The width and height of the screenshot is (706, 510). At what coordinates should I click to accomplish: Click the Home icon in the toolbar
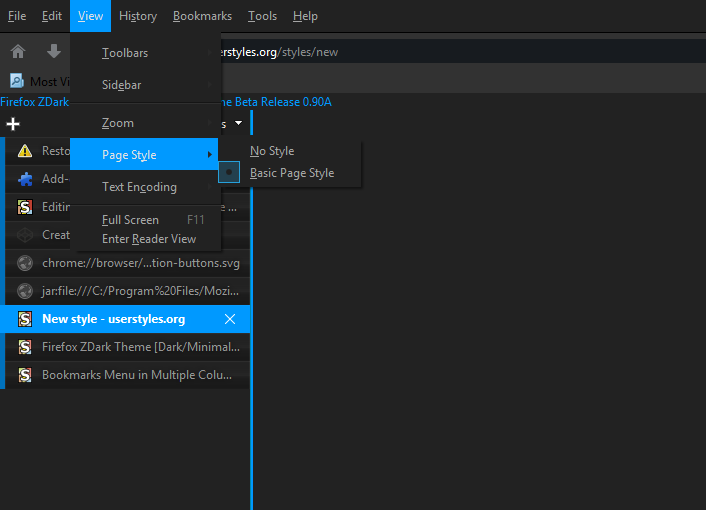click(x=18, y=51)
